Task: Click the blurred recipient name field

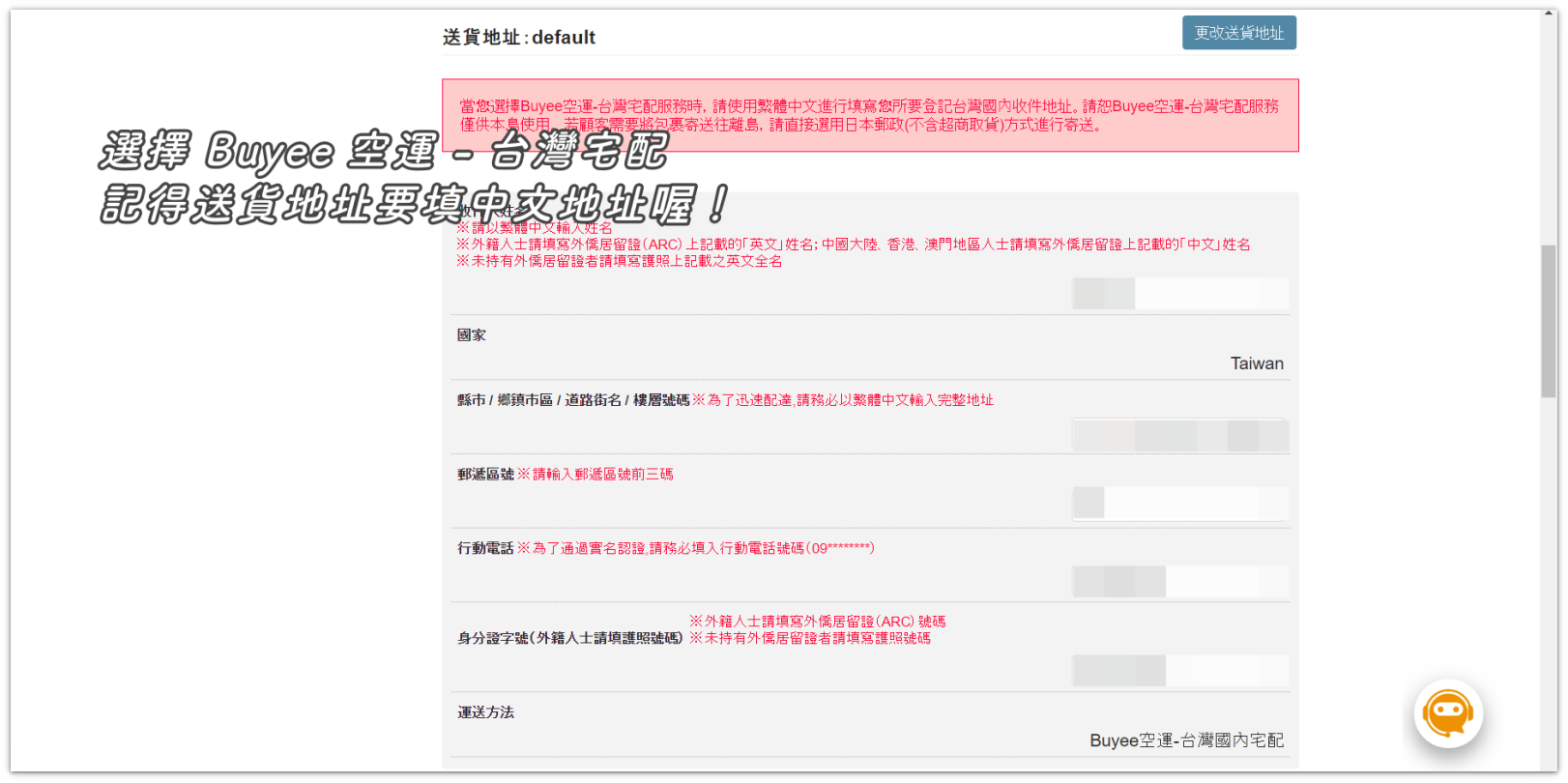Action: click(x=1180, y=294)
